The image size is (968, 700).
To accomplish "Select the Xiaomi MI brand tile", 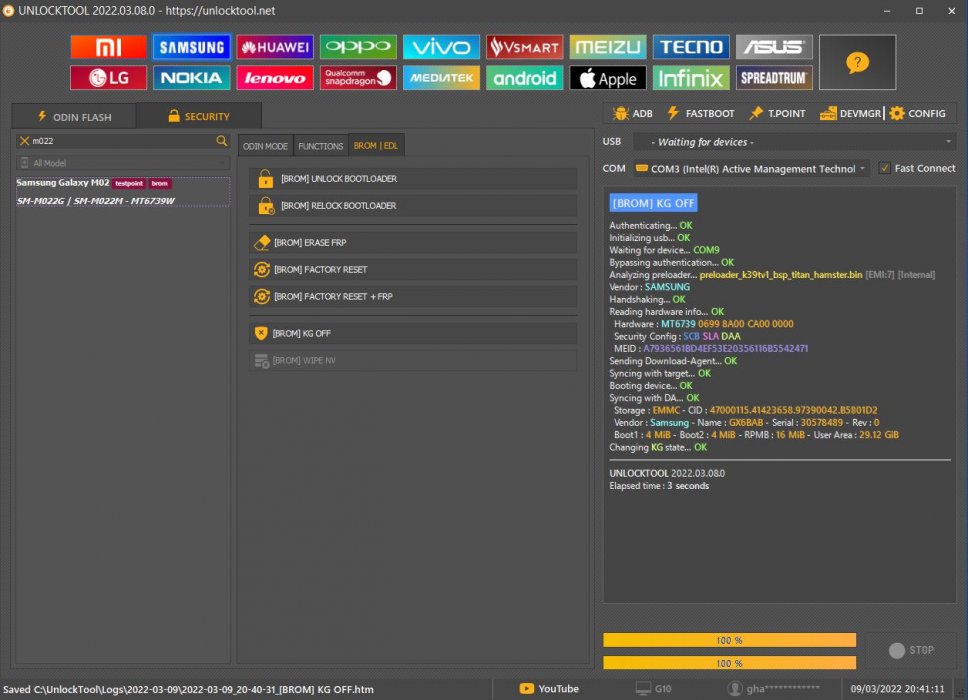I will 108,47.
